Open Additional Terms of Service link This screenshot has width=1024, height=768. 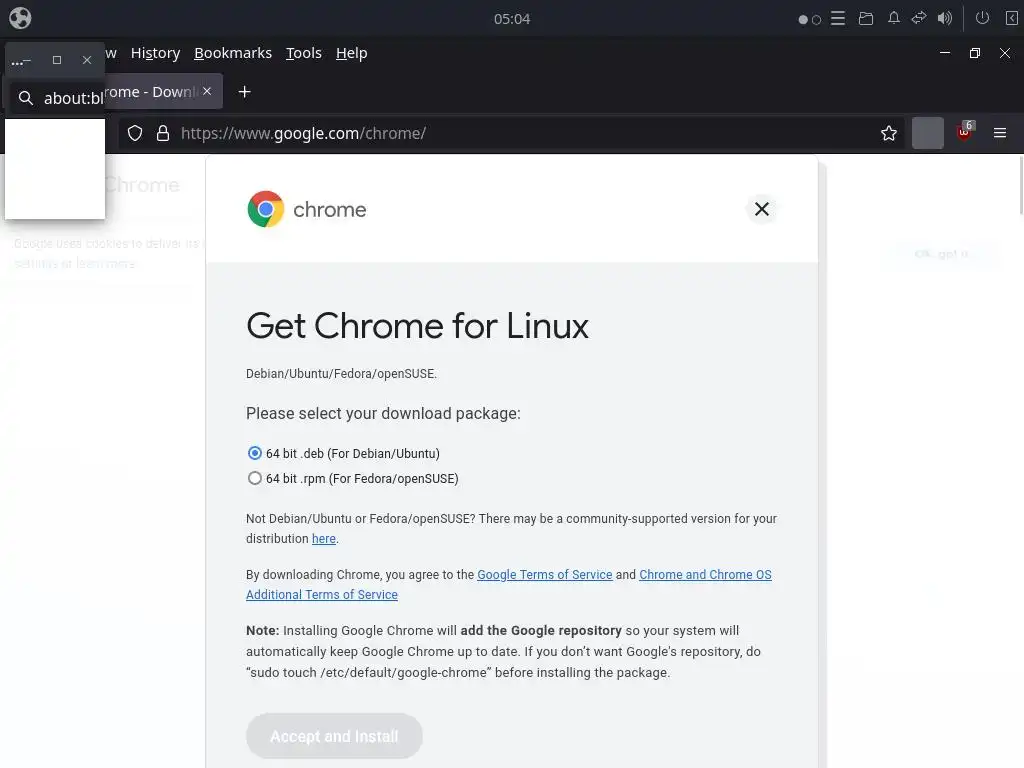click(322, 595)
